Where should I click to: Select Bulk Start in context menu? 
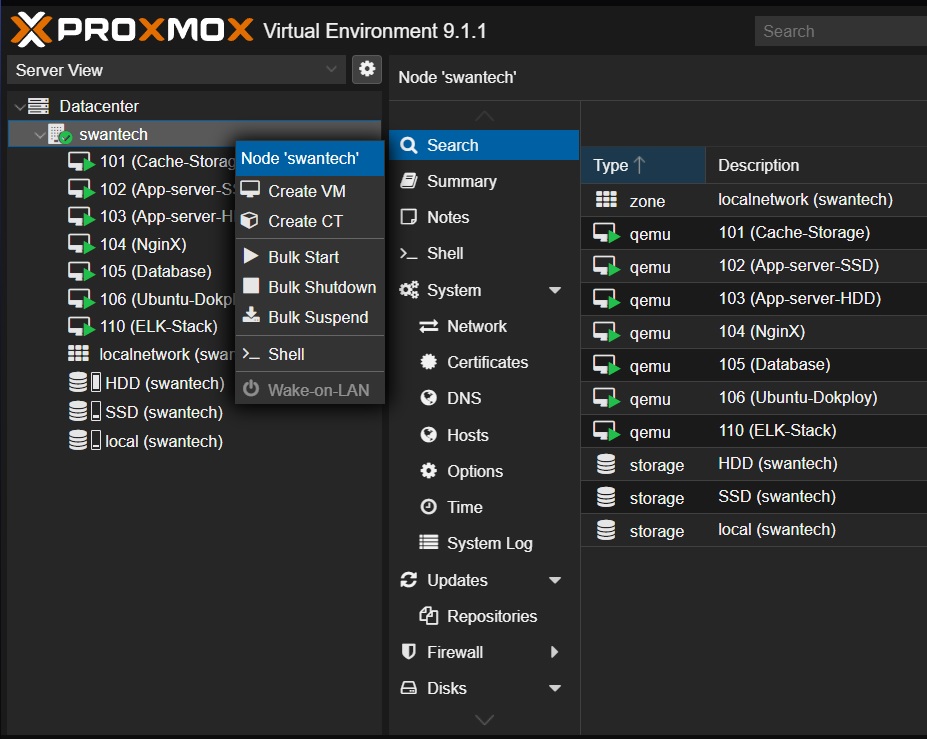tap(310, 257)
